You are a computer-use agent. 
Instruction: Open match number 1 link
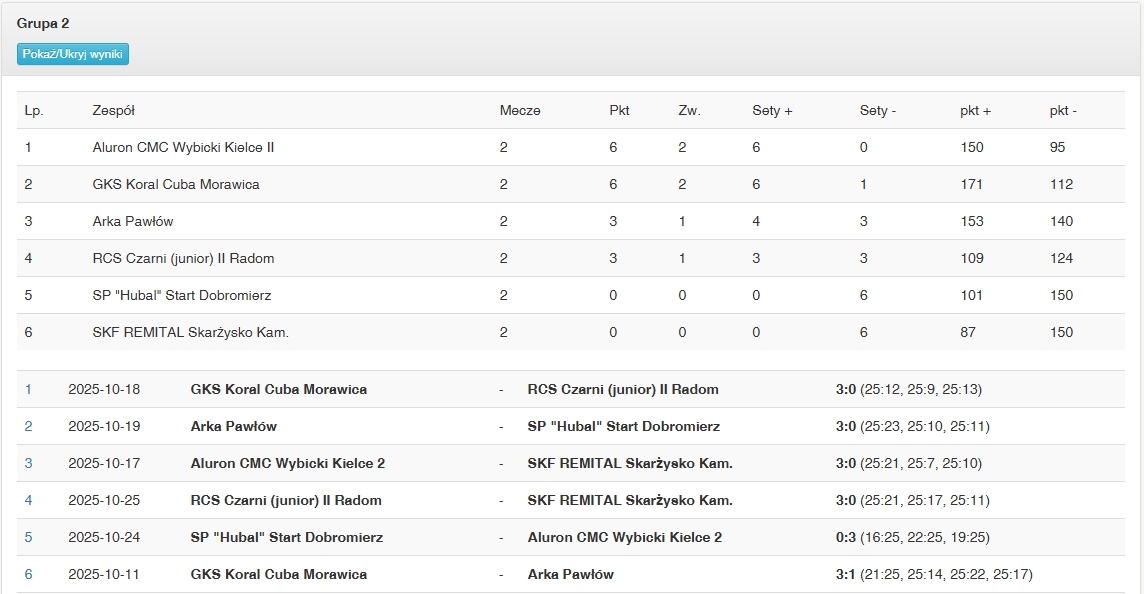click(x=29, y=389)
